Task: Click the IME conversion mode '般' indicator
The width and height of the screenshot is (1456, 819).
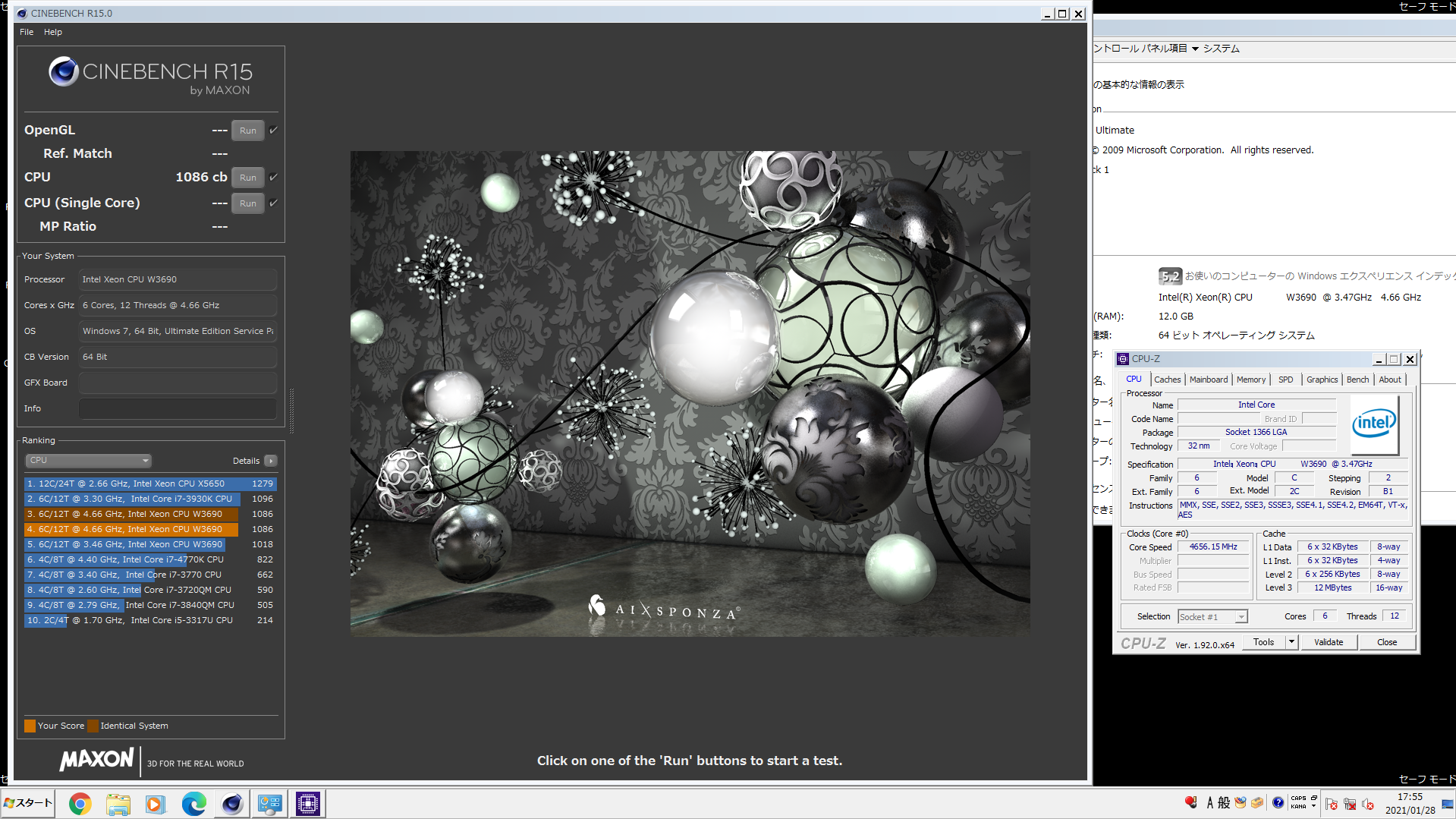Action: (x=1224, y=803)
